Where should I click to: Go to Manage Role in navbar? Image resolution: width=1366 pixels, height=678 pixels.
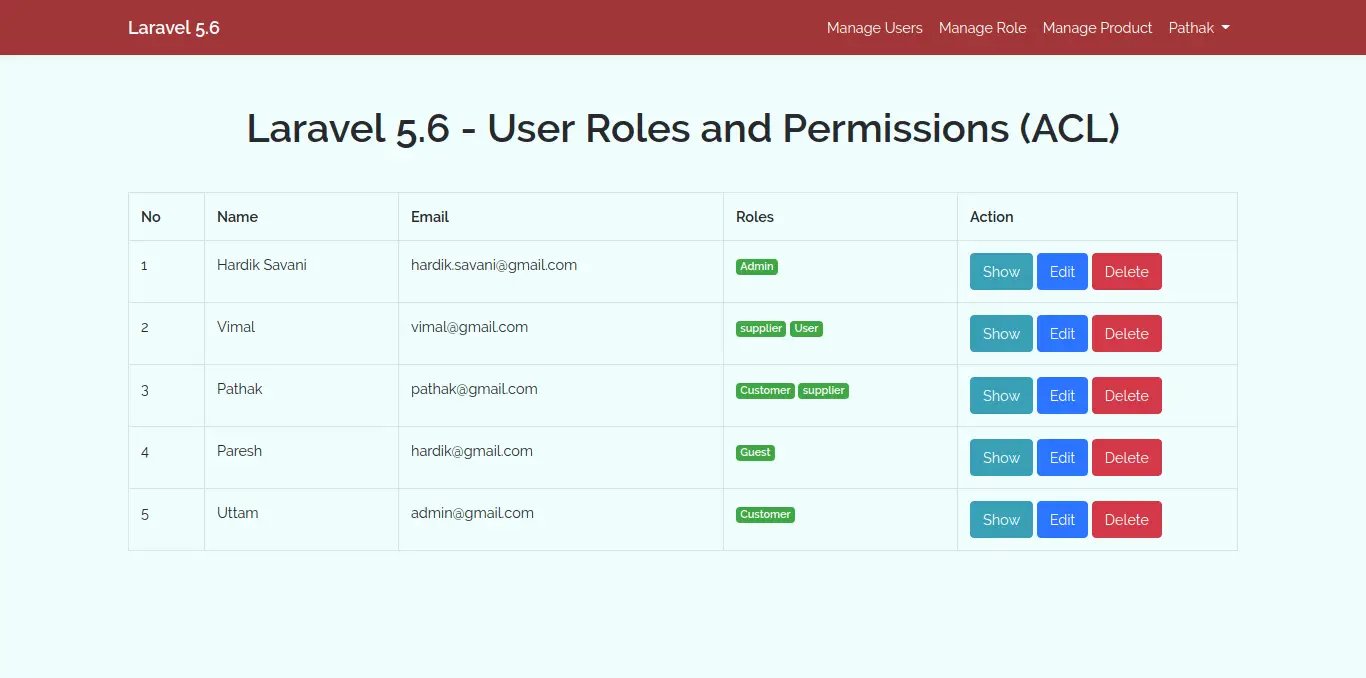coord(982,28)
